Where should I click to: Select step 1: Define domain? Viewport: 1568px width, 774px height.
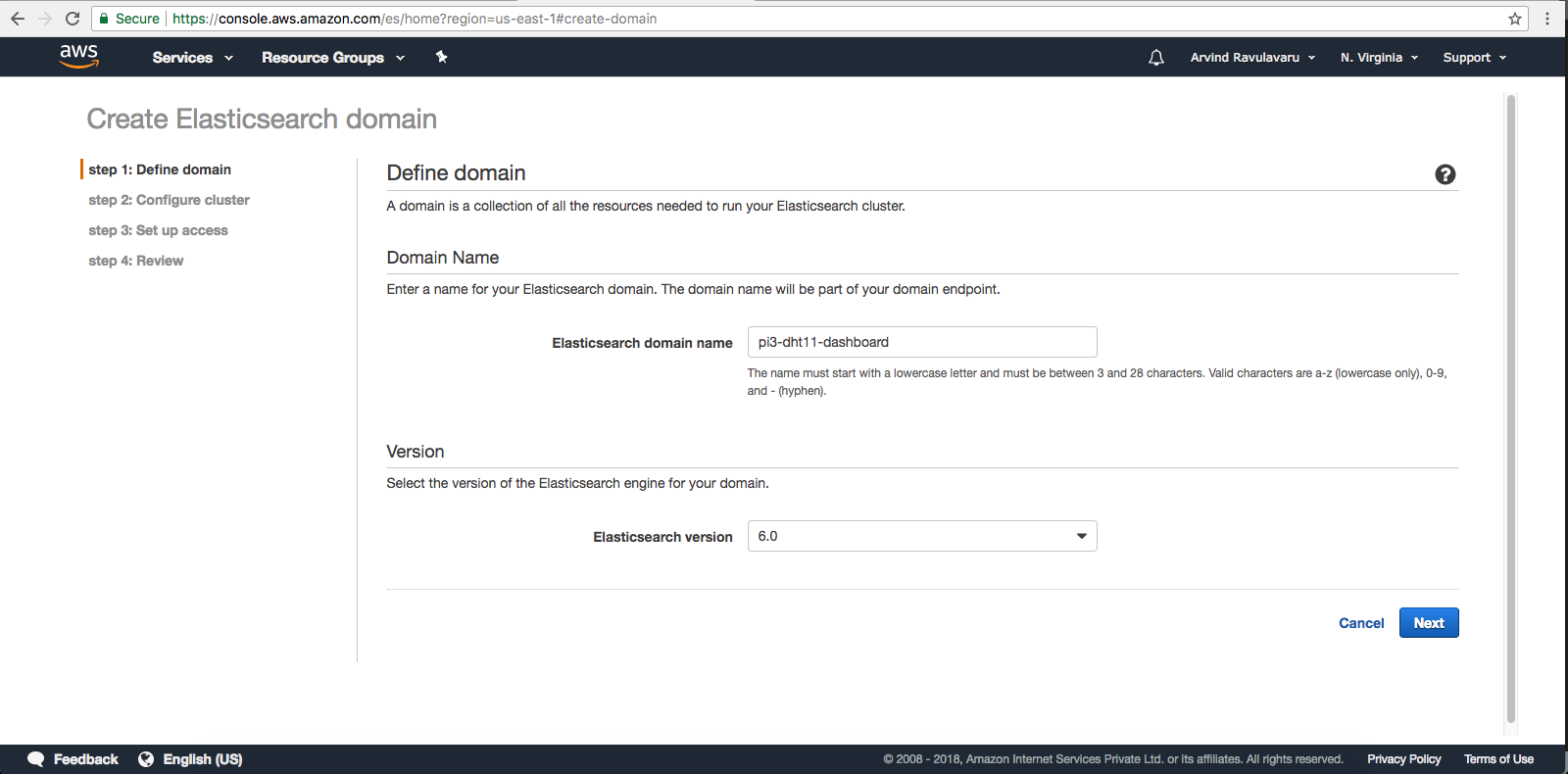[160, 169]
